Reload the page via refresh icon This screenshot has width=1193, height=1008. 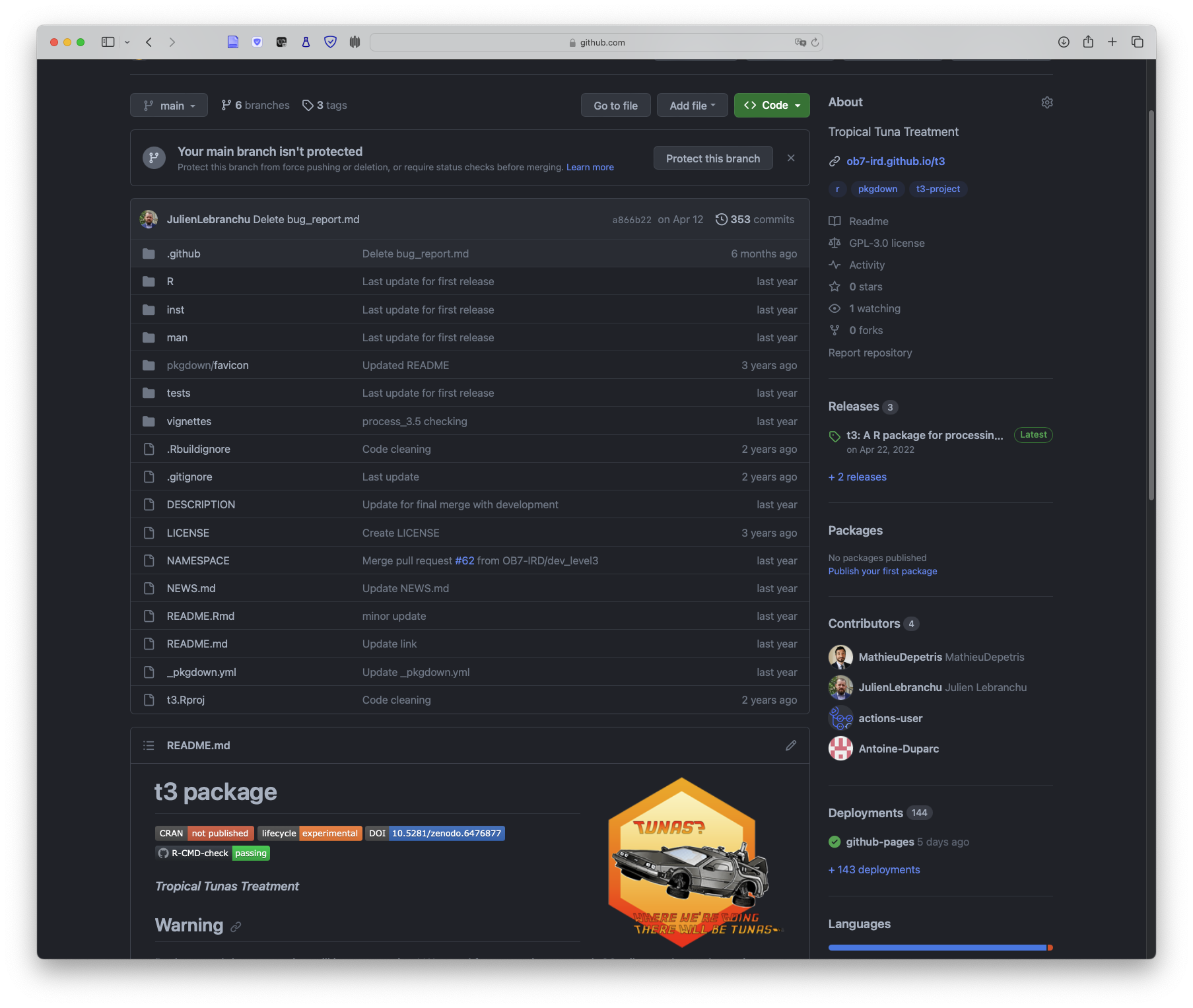(x=815, y=42)
